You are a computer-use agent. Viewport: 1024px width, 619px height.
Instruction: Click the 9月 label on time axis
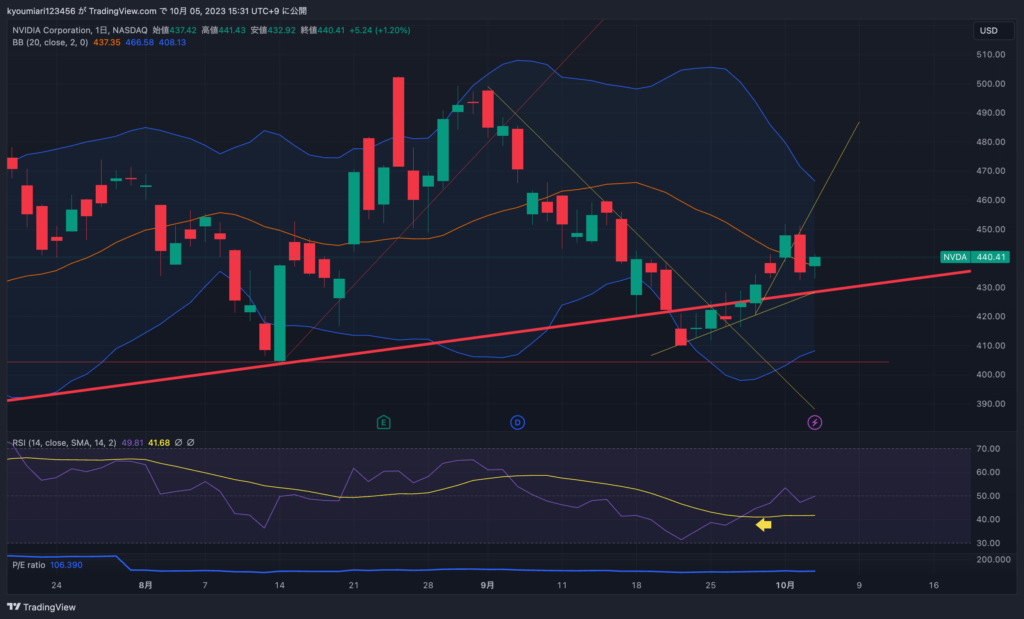(487, 585)
